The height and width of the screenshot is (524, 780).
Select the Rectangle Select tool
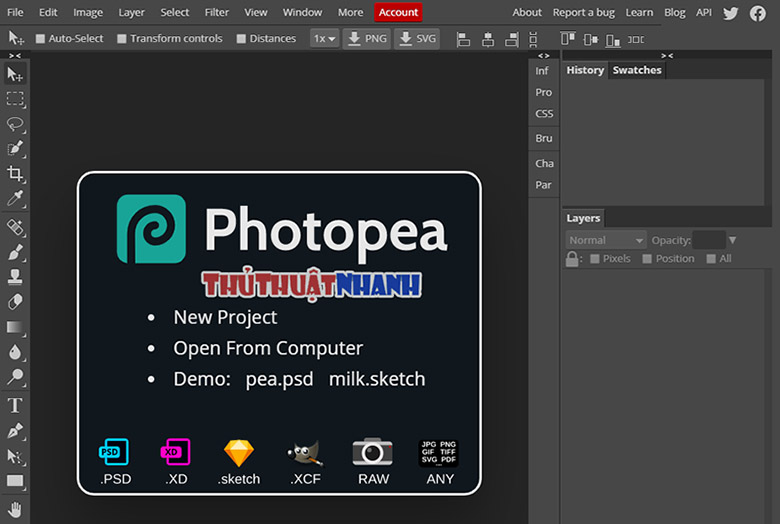[x=15, y=99]
